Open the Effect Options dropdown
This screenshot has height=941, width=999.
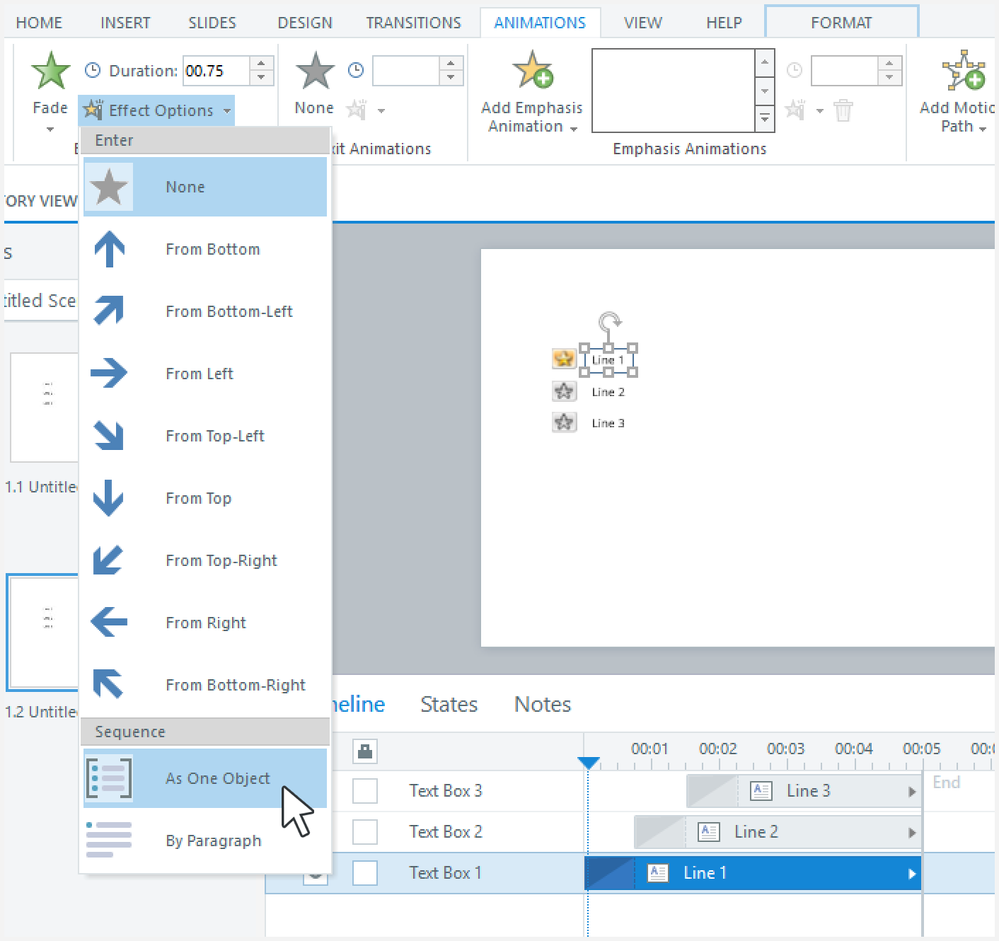pyautogui.click(x=157, y=110)
